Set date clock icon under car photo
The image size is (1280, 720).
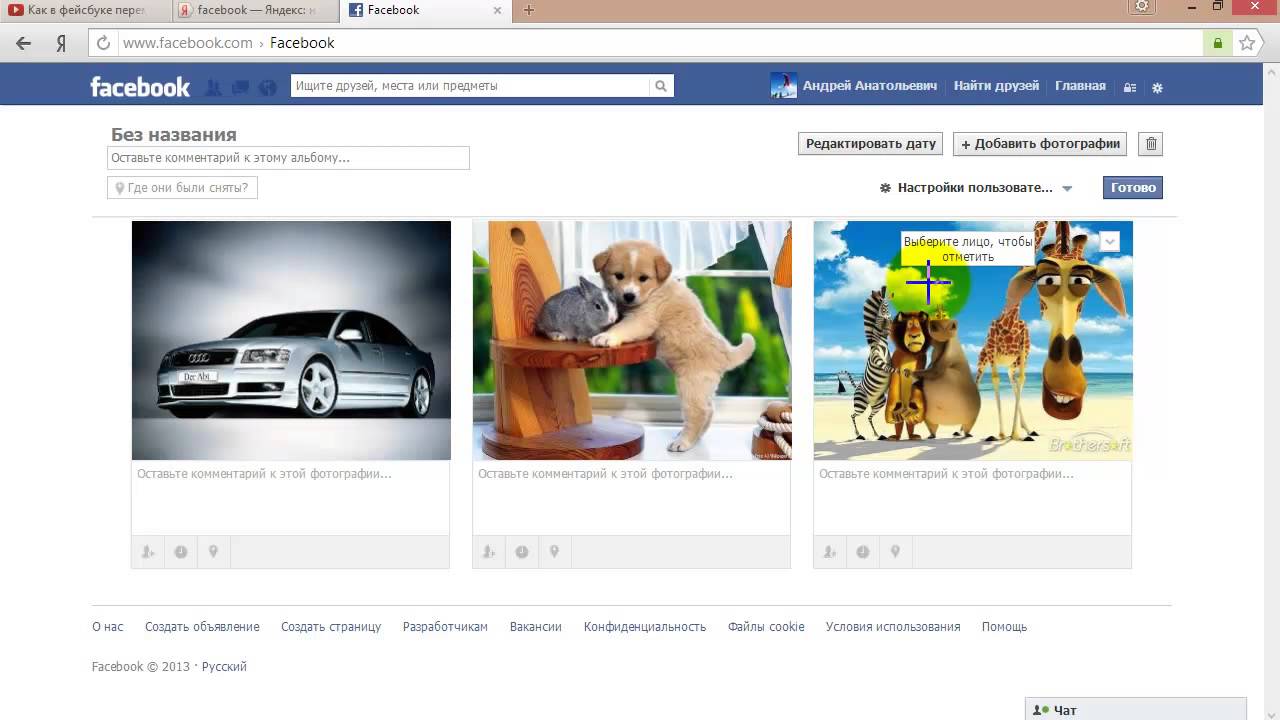pyautogui.click(x=181, y=551)
